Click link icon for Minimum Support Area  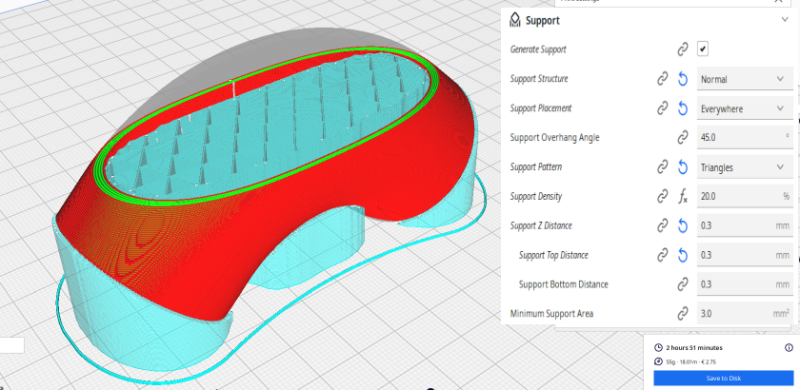[x=683, y=313]
